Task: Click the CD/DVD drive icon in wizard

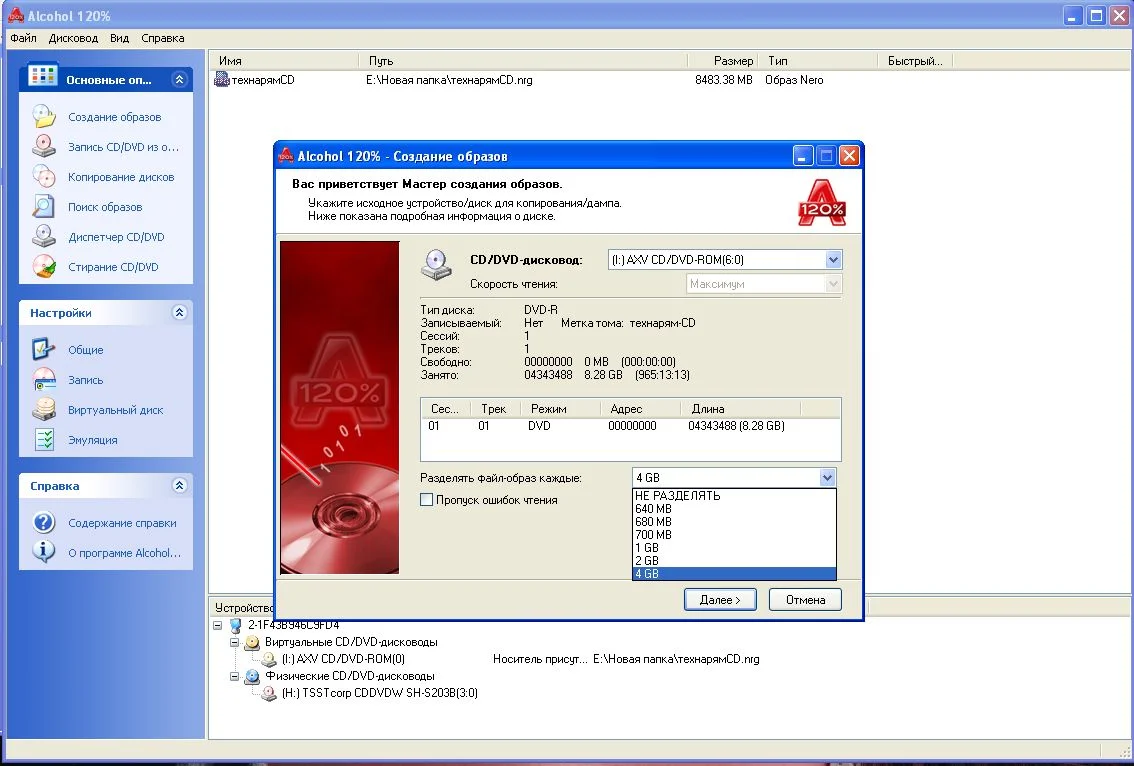Action: 437,265
